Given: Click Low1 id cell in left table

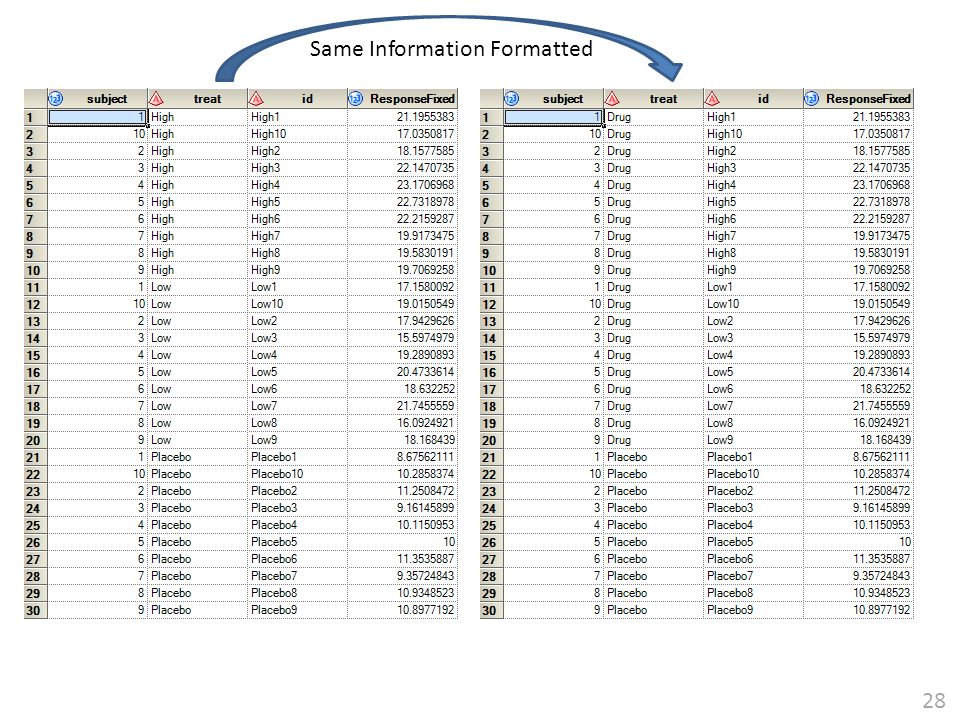Looking at the screenshot, I should point(297,287).
